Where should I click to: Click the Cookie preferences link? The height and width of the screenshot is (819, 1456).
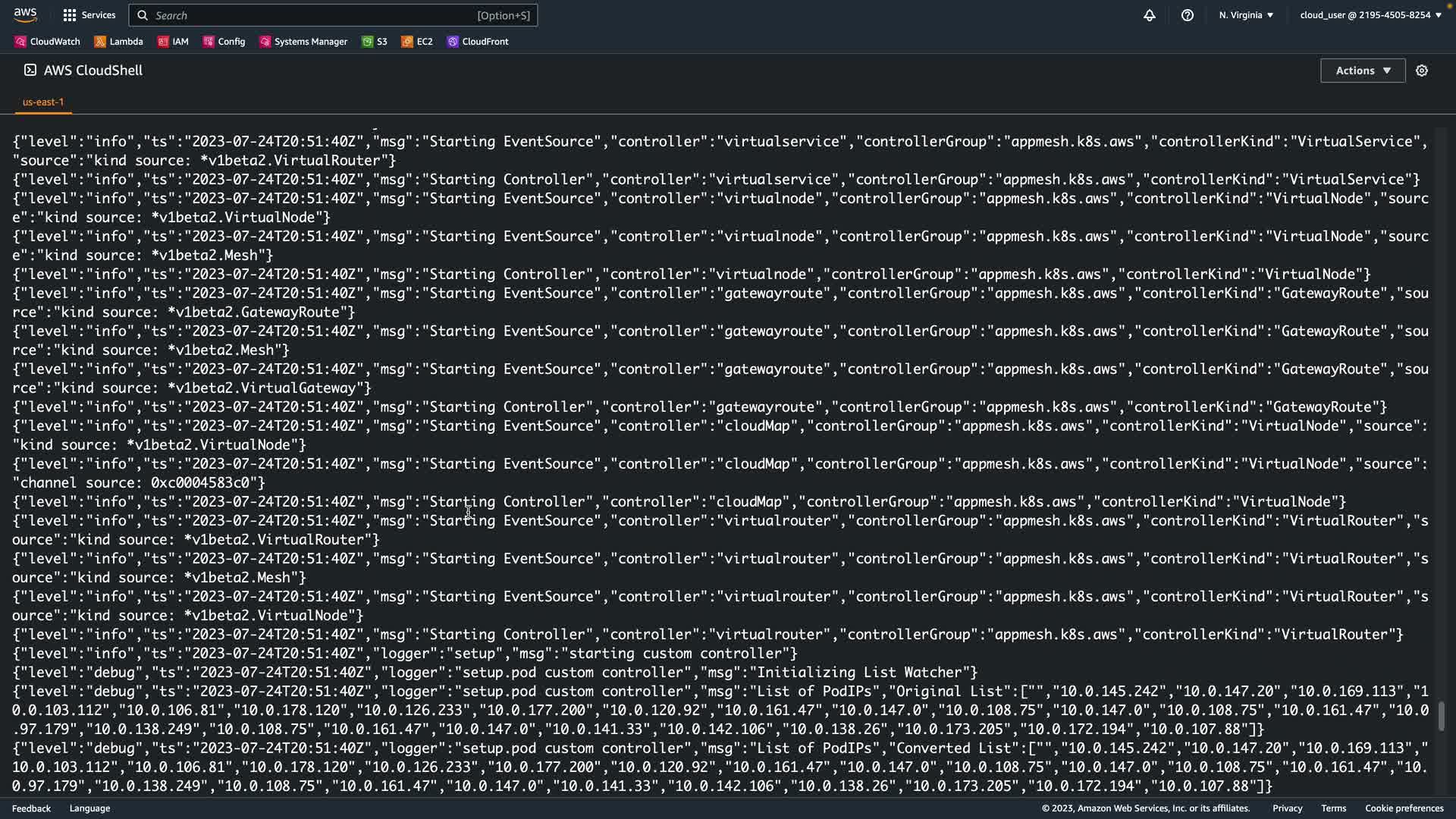pos(1404,808)
